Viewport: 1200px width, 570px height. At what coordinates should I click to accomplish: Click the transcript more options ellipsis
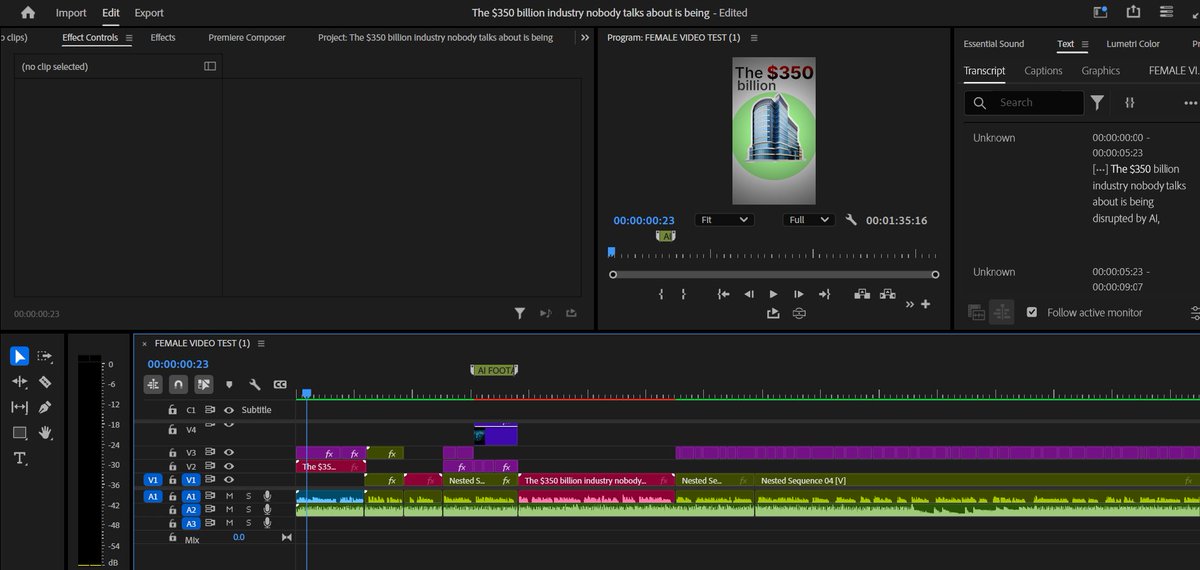[x=1190, y=102]
